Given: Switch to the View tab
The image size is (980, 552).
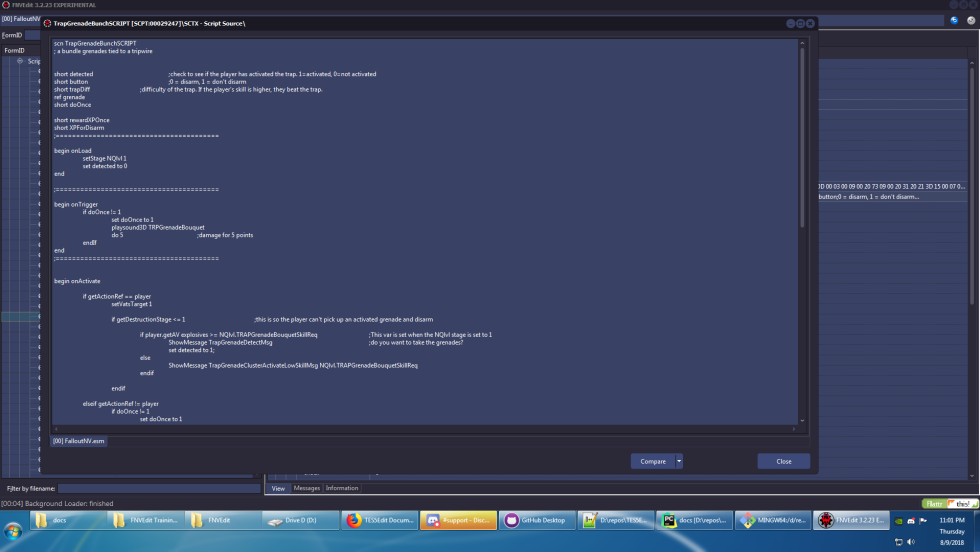Looking at the screenshot, I should 278,488.
